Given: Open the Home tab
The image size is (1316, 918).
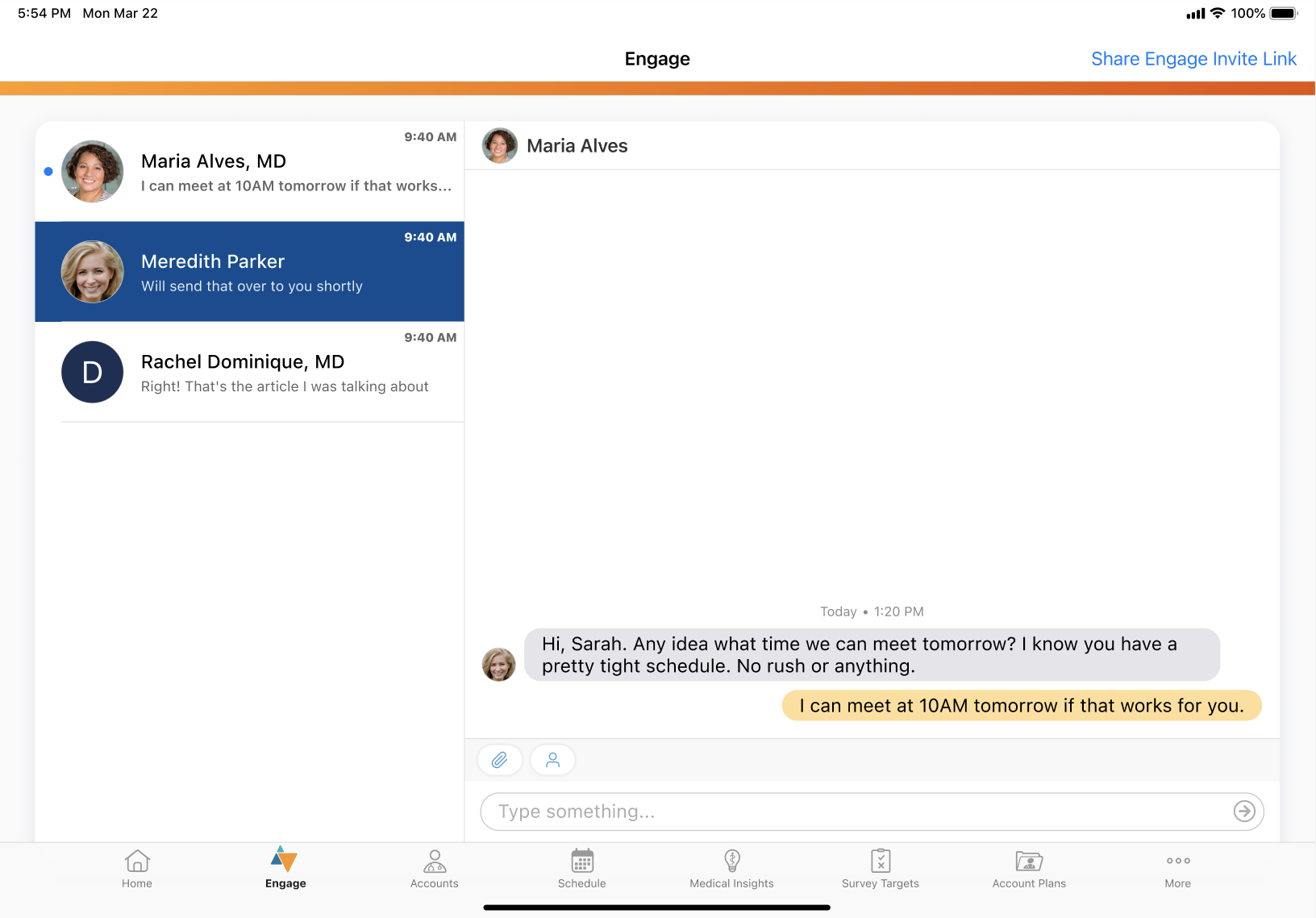Looking at the screenshot, I should 137,869.
